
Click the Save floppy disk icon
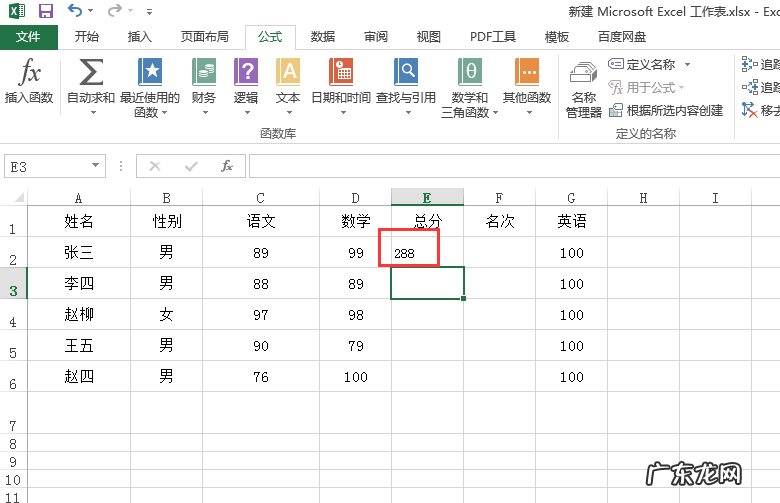[x=46, y=10]
